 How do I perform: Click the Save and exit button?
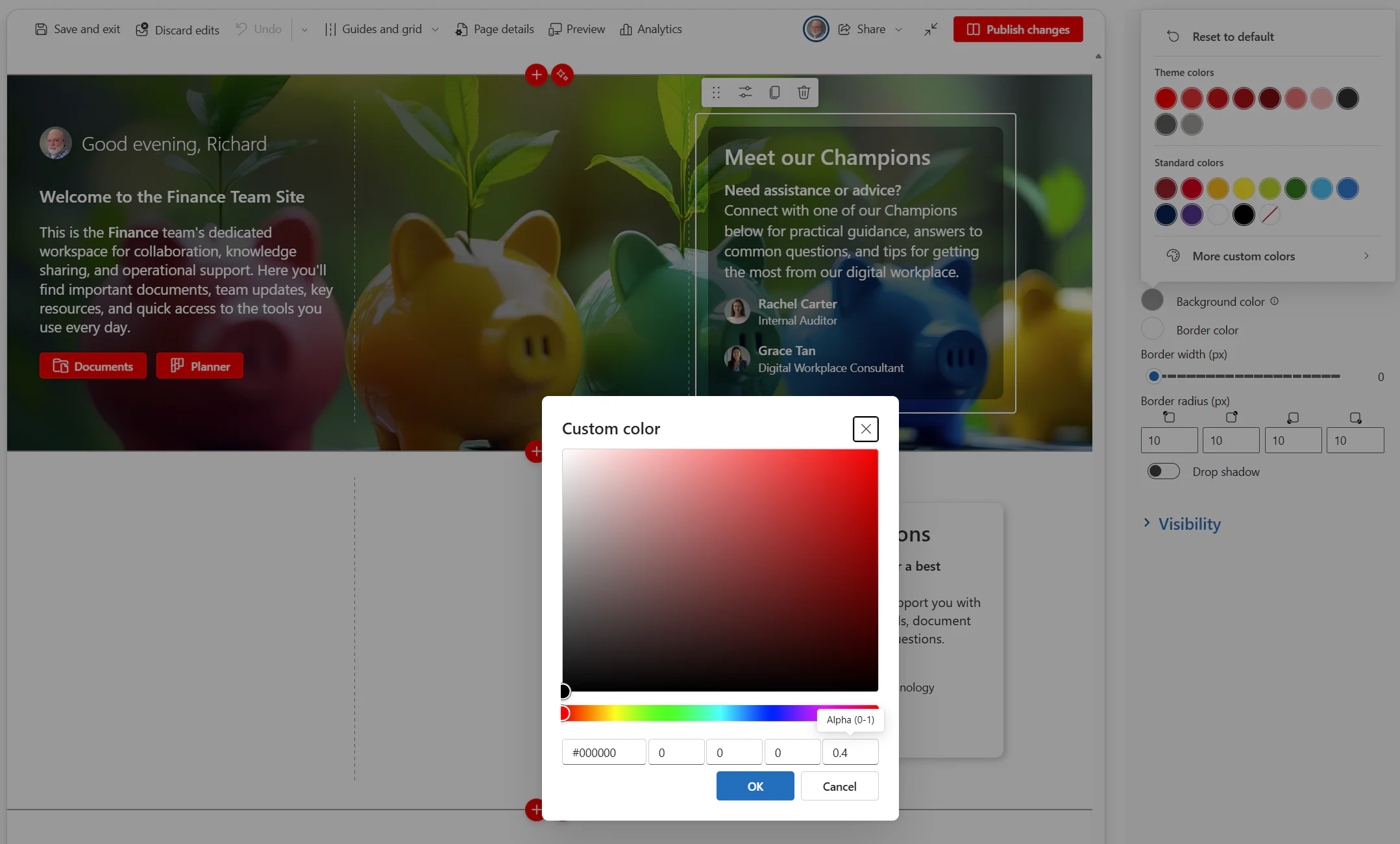tap(78, 29)
